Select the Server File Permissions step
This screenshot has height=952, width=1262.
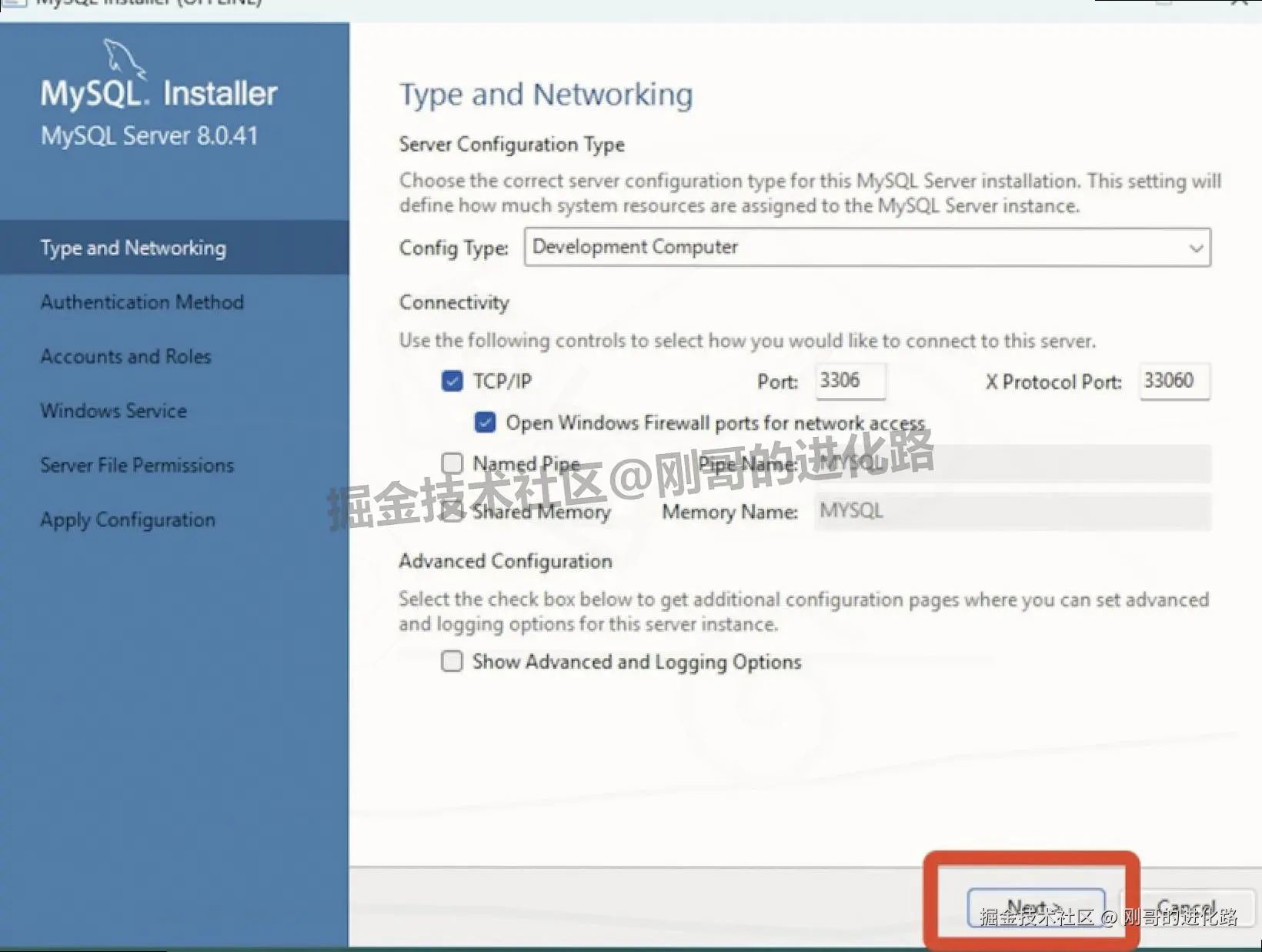click(137, 465)
